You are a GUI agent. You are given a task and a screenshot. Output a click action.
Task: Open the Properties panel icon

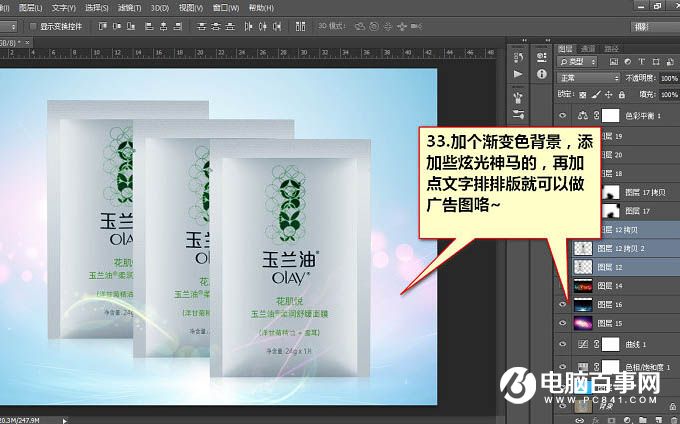(542, 57)
